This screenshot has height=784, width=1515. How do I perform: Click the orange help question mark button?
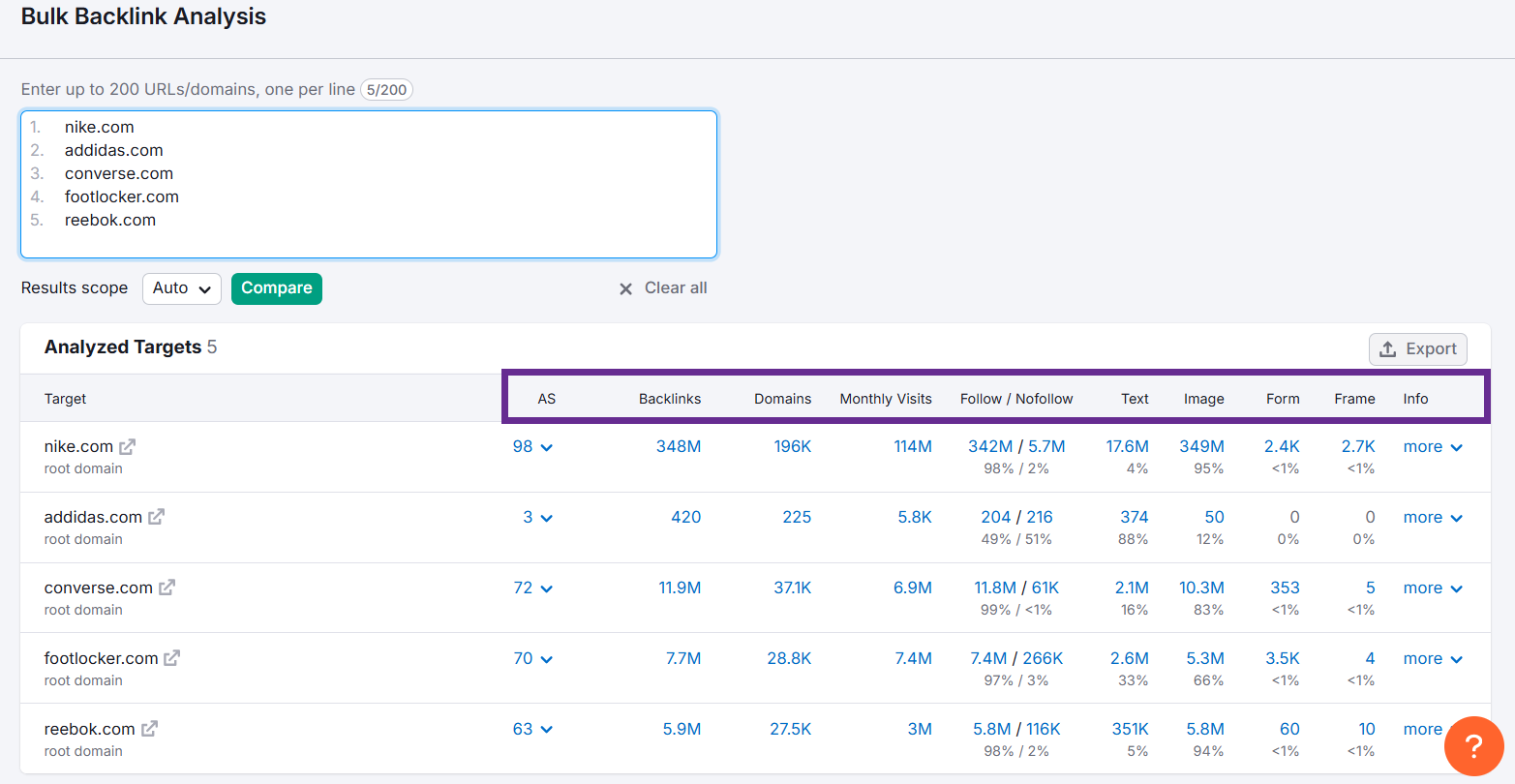[x=1473, y=745]
